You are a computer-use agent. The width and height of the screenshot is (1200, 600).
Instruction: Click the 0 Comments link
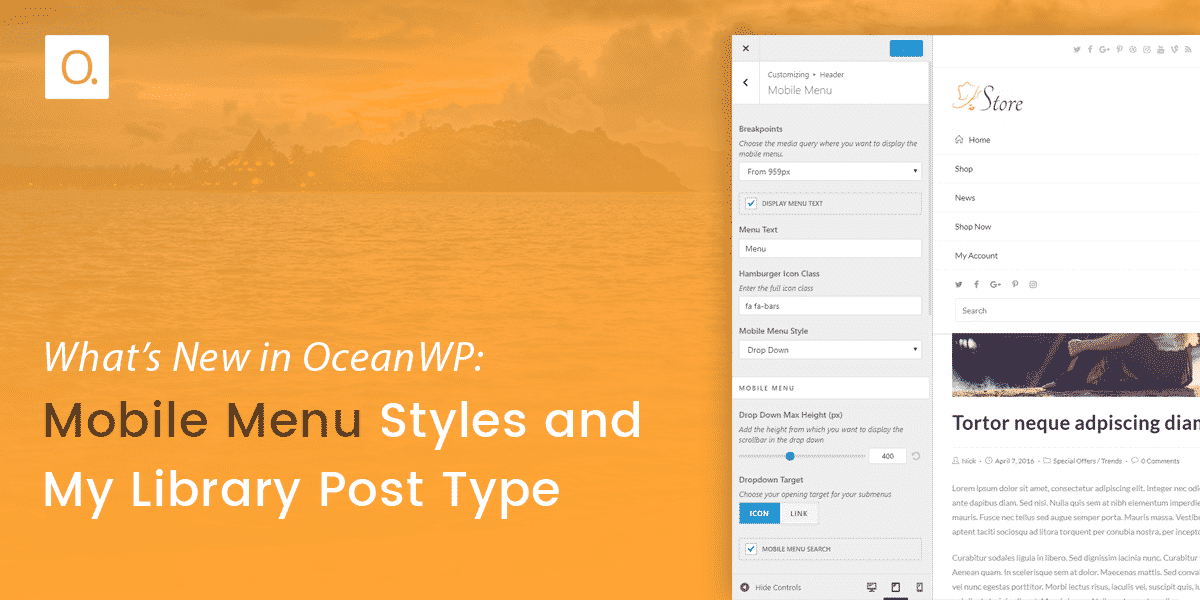pos(1159,461)
